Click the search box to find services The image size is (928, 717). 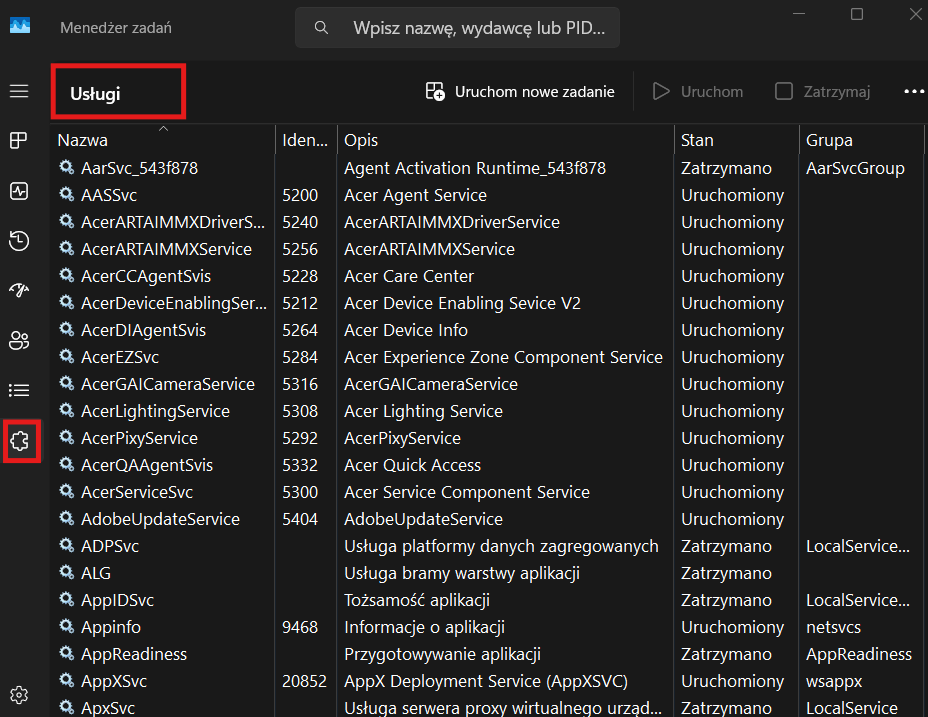click(477, 28)
